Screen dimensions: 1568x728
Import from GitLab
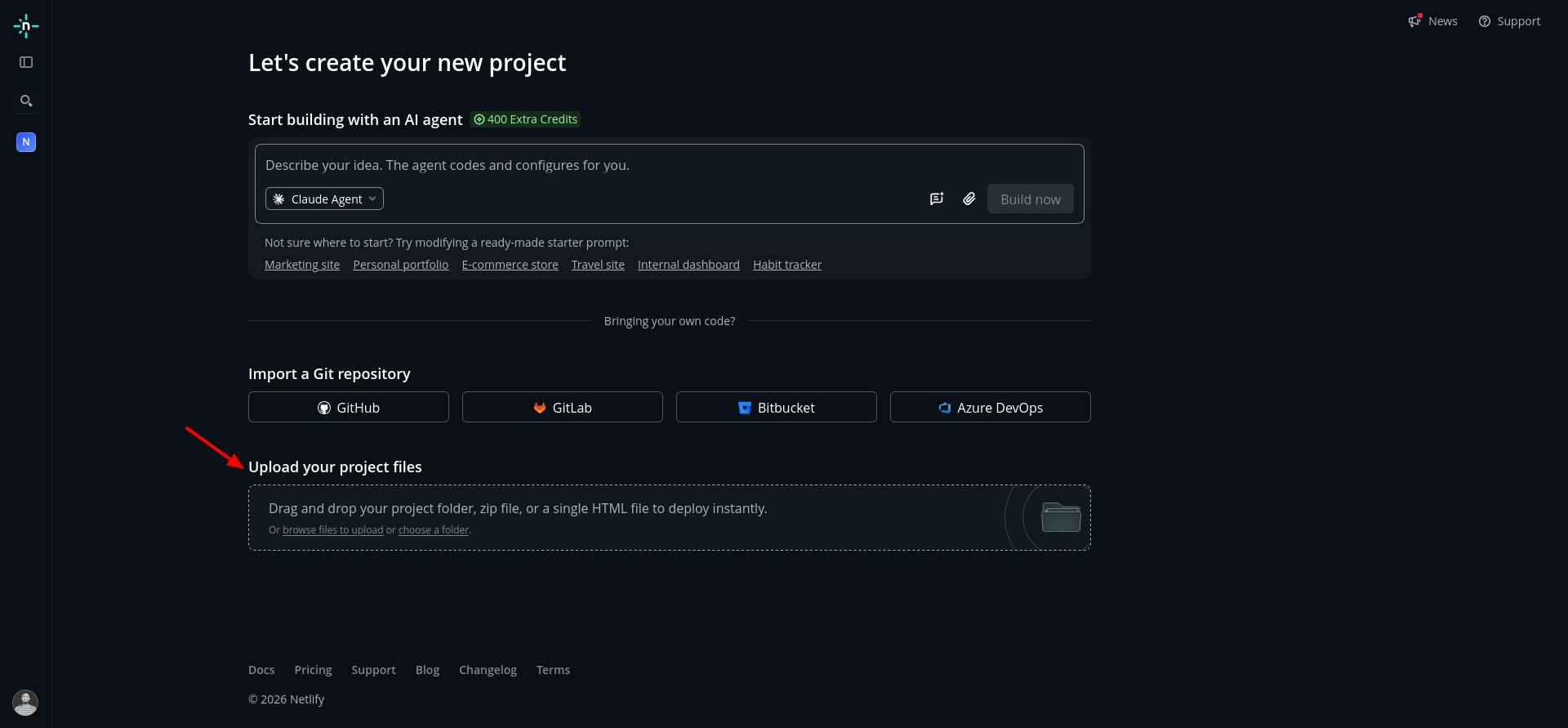click(x=563, y=407)
